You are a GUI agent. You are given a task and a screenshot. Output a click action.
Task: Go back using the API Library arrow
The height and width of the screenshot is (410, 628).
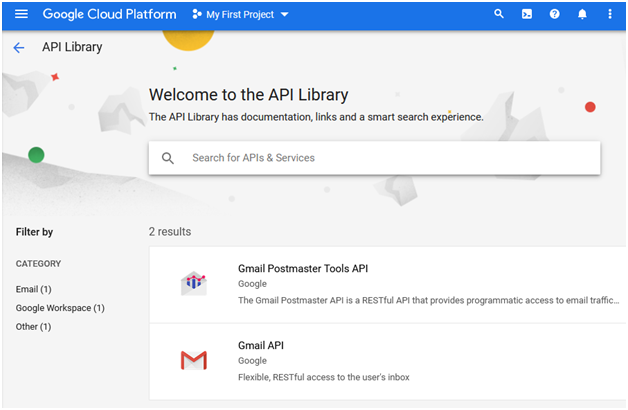pos(19,48)
